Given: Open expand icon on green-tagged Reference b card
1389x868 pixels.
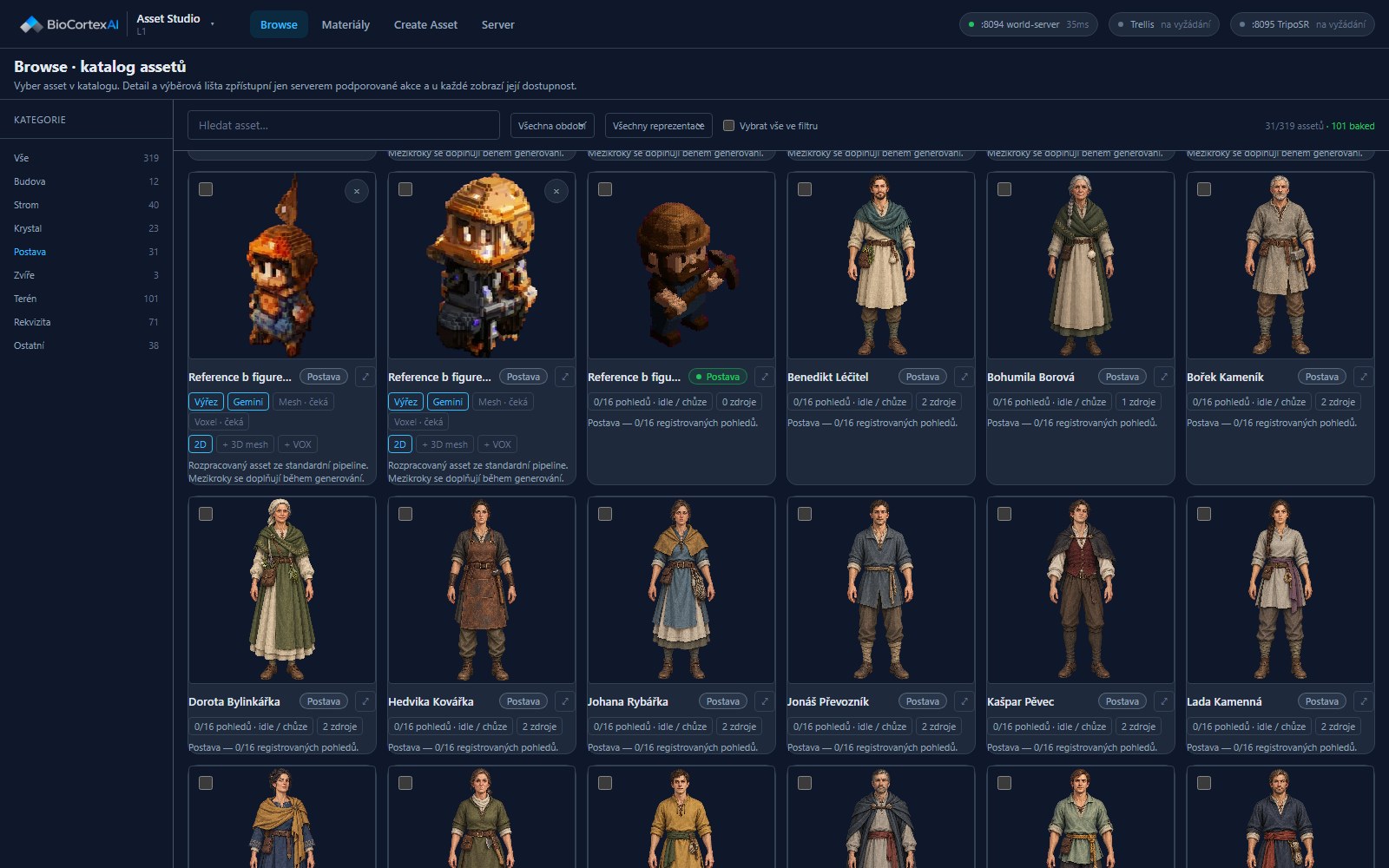Looking at the screenshot, I should (765, 377).
